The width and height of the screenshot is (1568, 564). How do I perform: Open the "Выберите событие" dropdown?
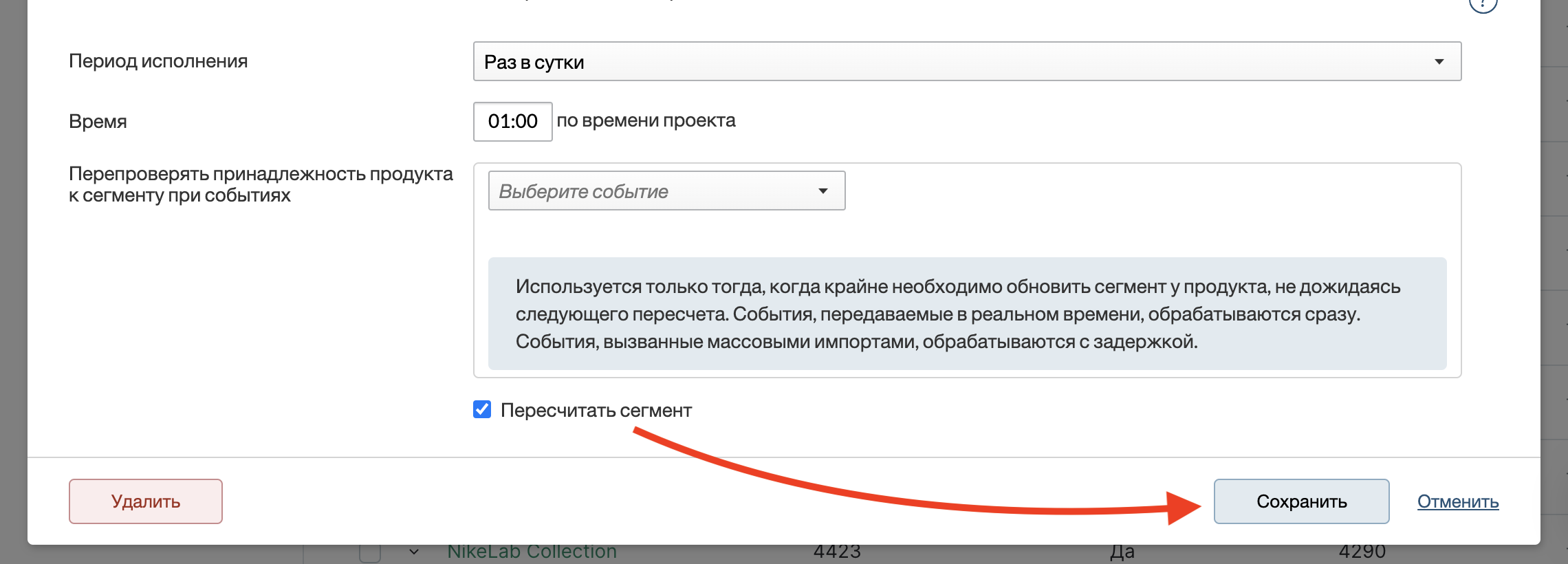[x=666, y=191]
